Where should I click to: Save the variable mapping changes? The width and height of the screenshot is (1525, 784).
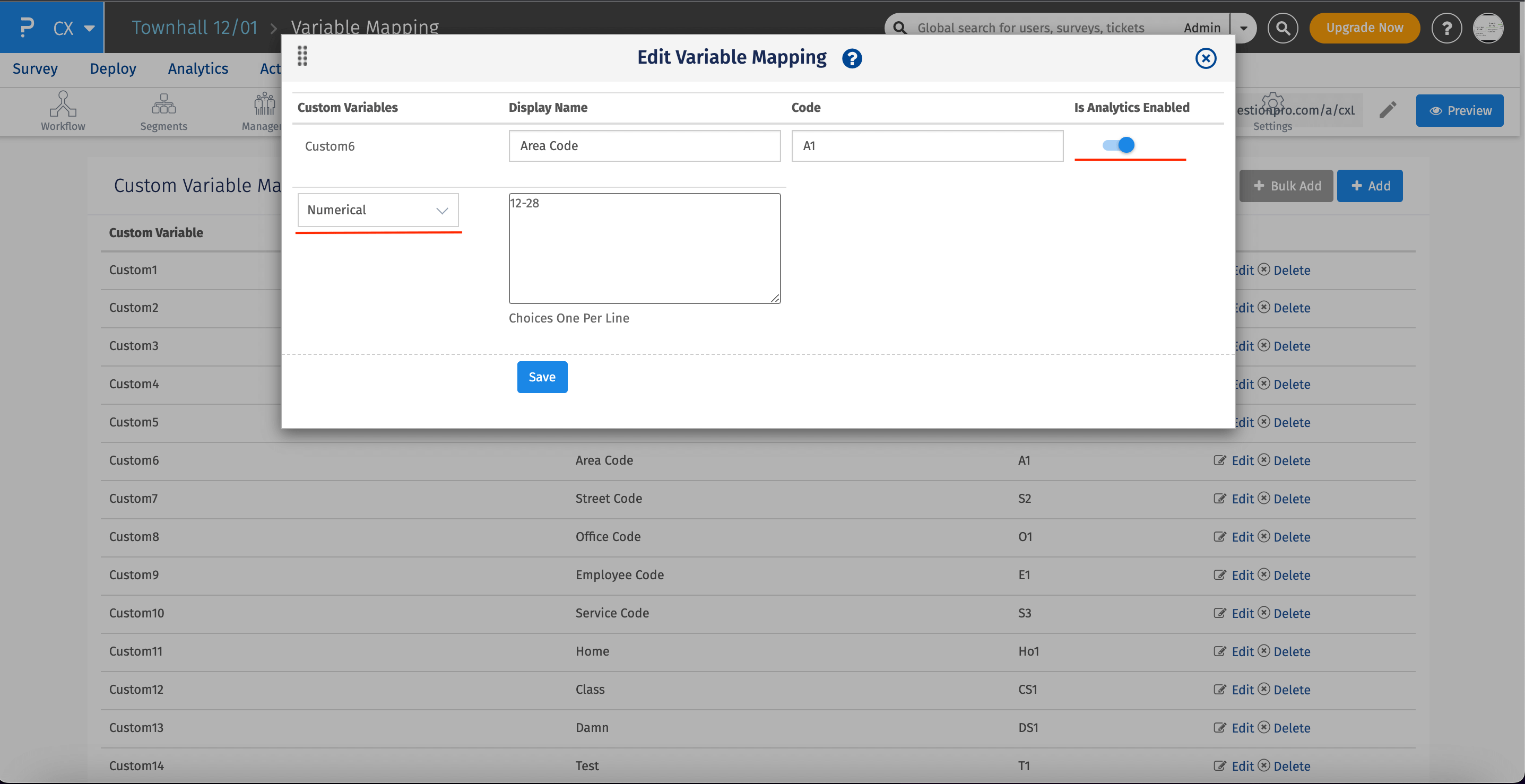[542, 376]
